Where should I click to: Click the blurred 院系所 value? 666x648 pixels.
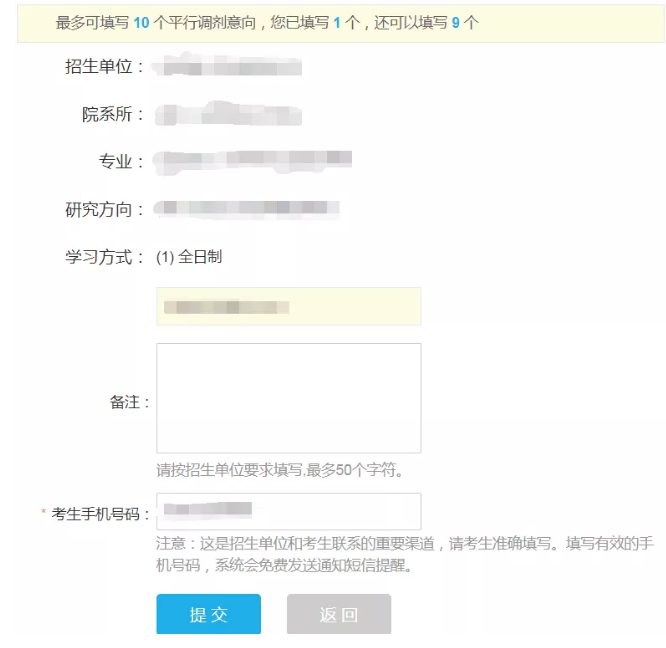click(228, 114)
